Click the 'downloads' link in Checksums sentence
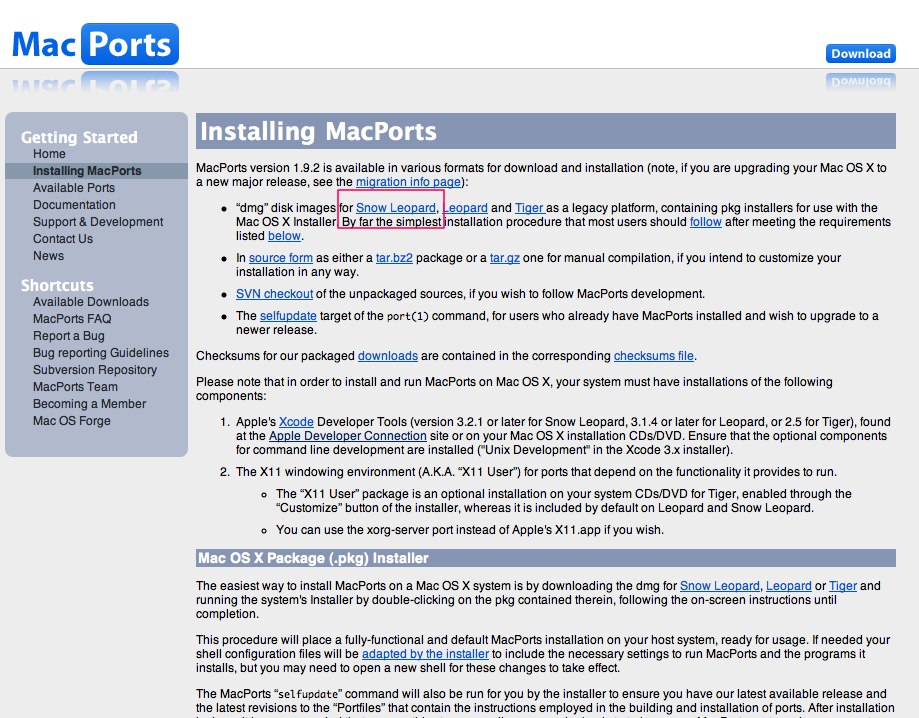 click(388, 356)
